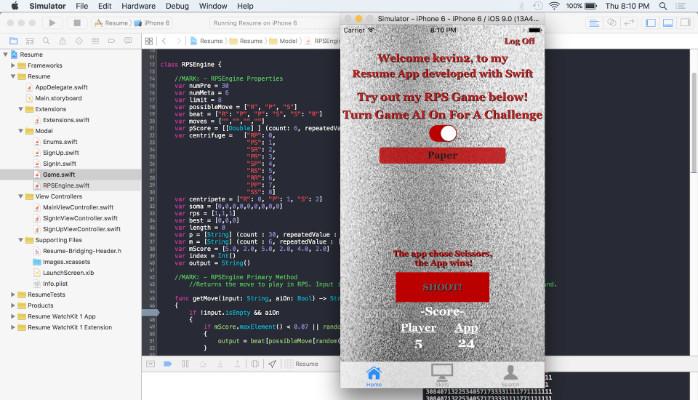The image size is (698, 400).
Task: Open the Home tab in the simulator app
Action: tap(374, 376)
